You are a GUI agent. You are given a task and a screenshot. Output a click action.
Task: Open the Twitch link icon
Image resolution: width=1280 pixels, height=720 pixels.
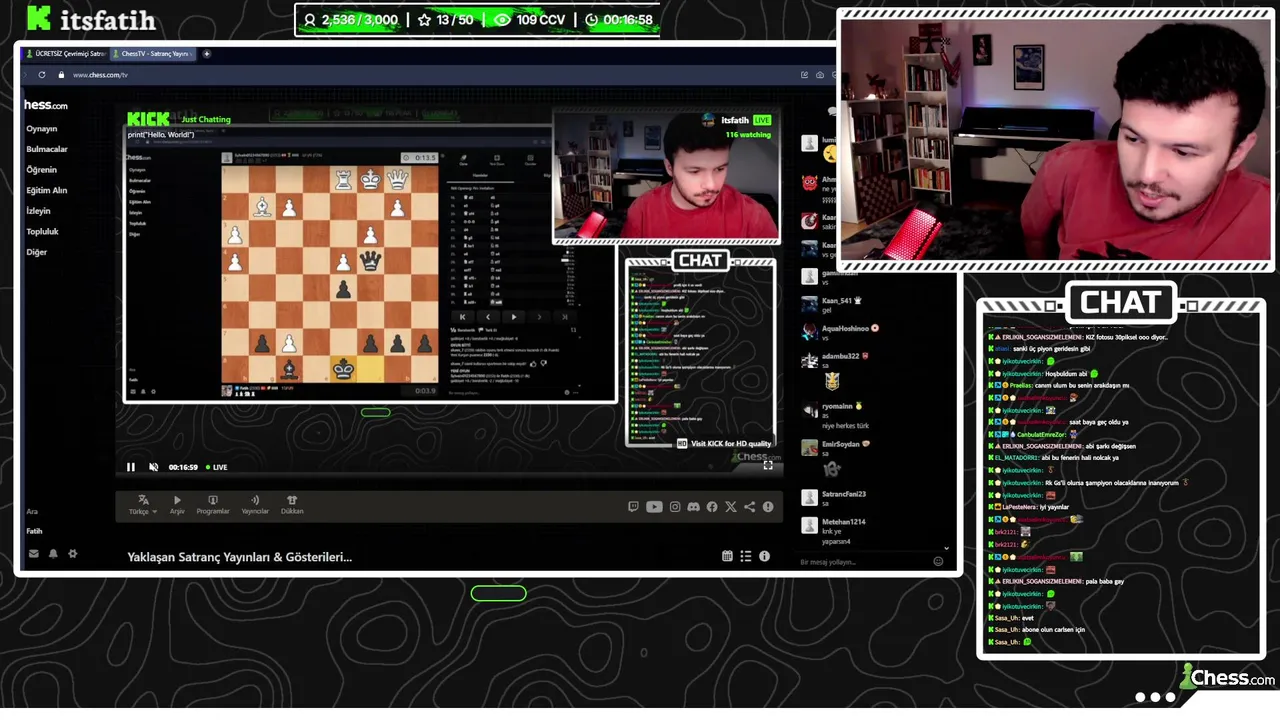(633, 507)
